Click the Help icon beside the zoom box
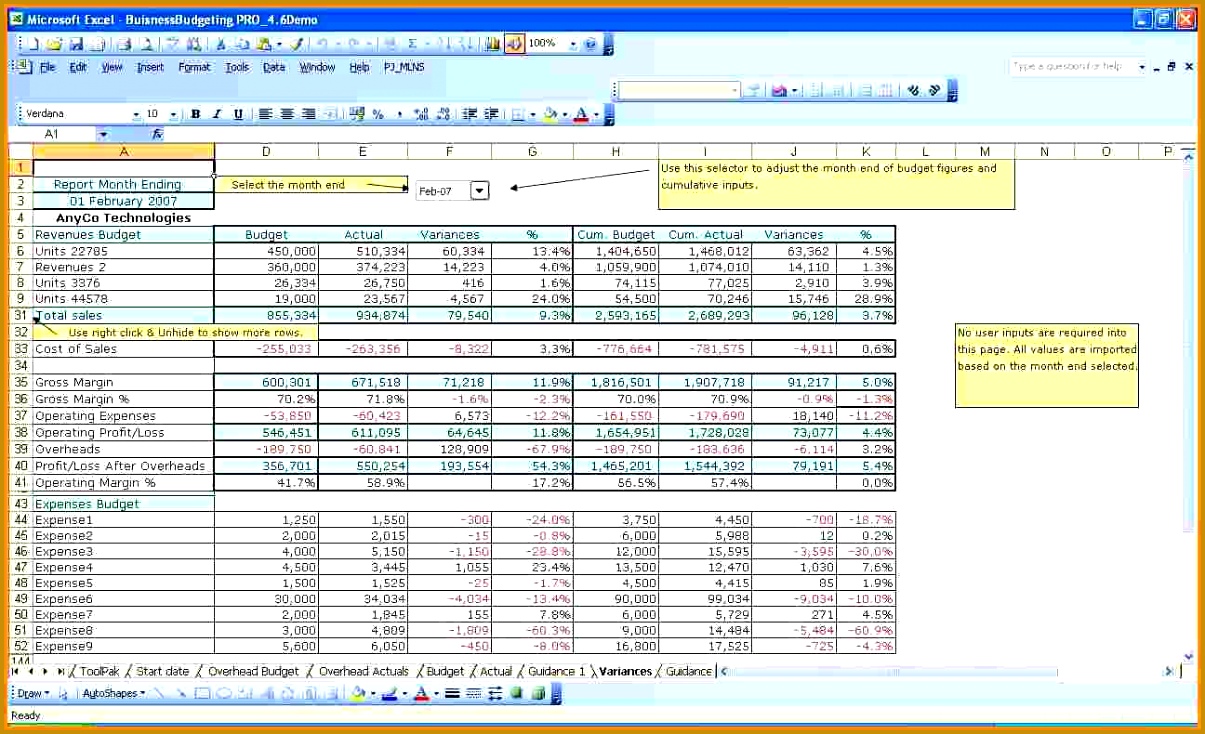This screenshot has height=734, width=1205. point(590,44)
